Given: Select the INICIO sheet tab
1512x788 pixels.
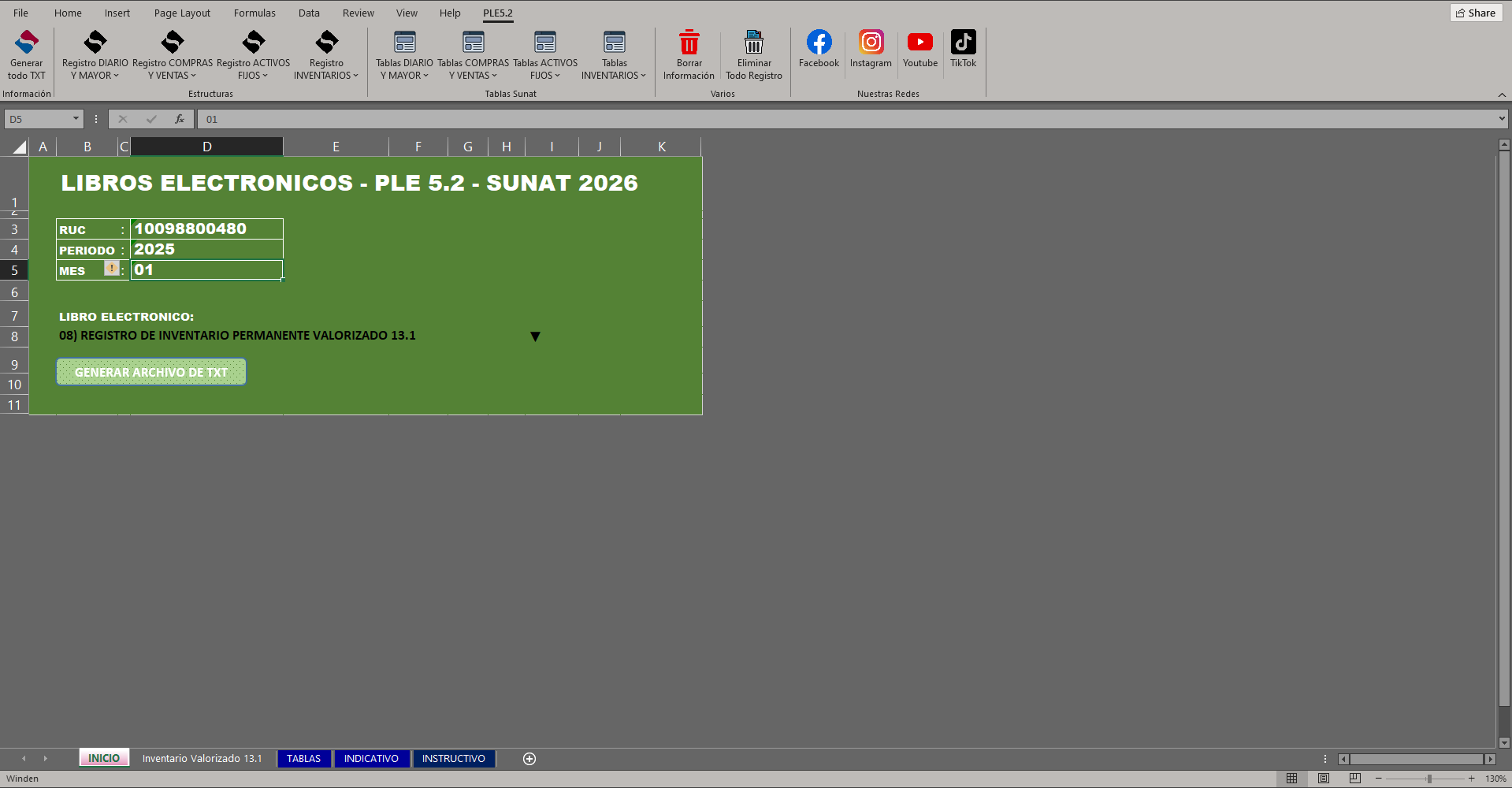Looking at the screenshot, I should [x=104, y=758].
